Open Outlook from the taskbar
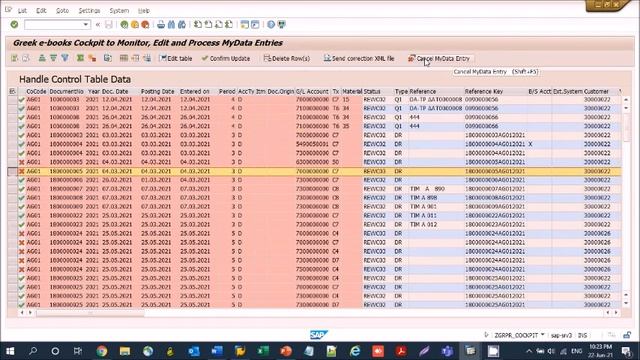640x360 pixels. click(x=194, y=351)
